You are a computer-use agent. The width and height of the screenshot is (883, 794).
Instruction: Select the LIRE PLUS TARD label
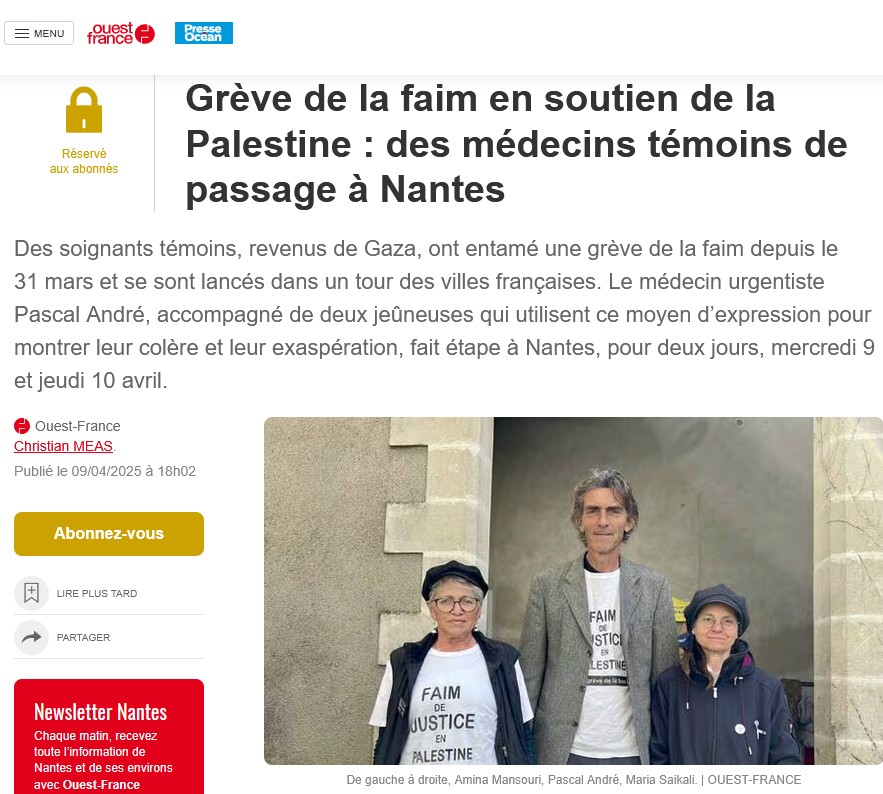pos(97,594)
